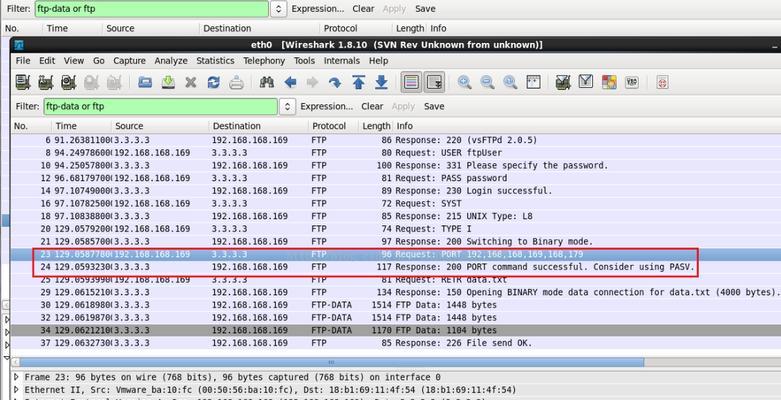
Task: Toggle packet list colorization
Action: 411,82
